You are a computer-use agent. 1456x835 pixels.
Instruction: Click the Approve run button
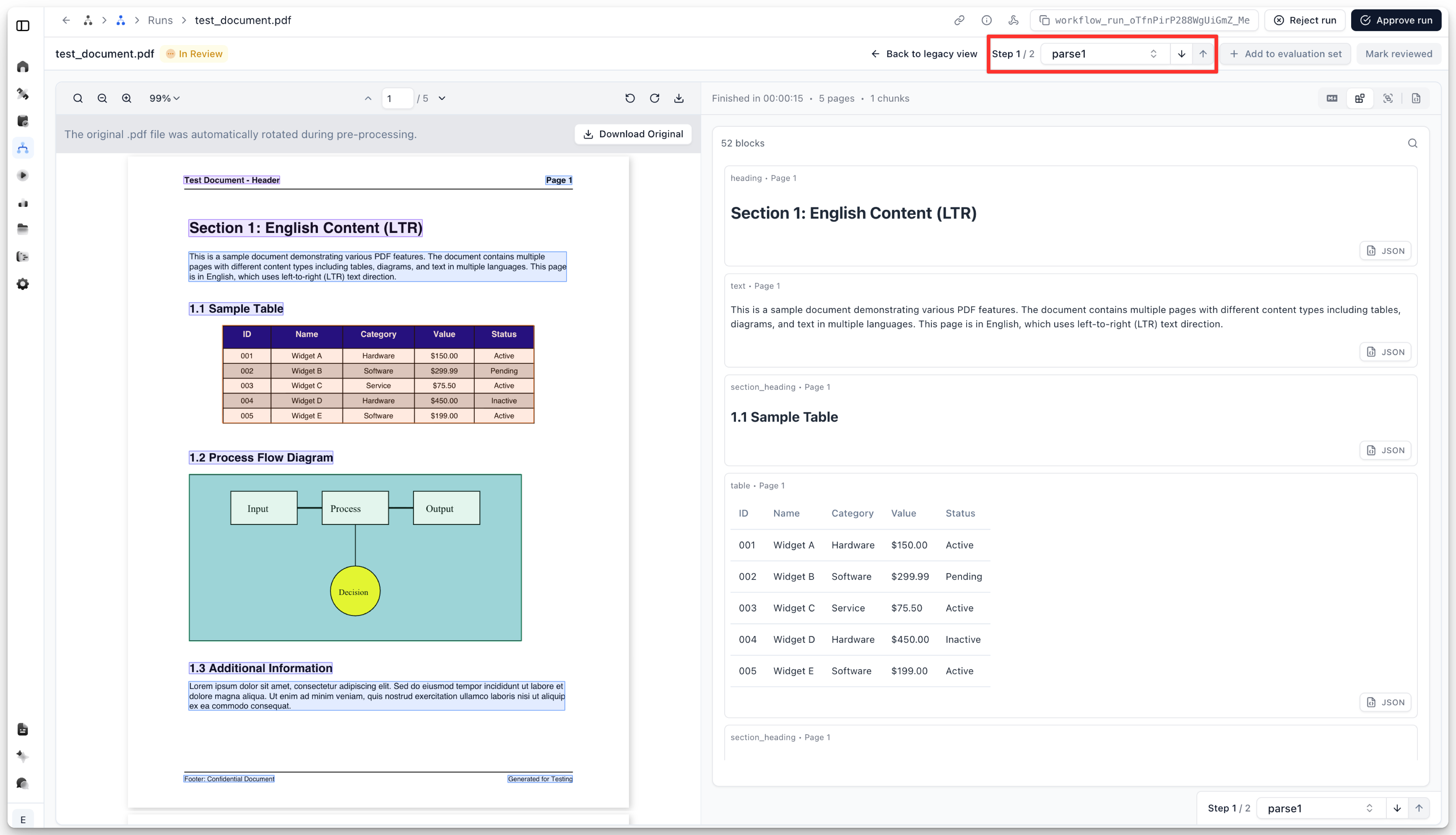[x=1396, y=21]
